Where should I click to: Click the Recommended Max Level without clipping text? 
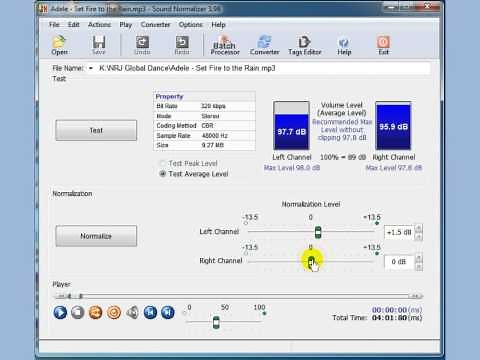[x=342, y=130]
